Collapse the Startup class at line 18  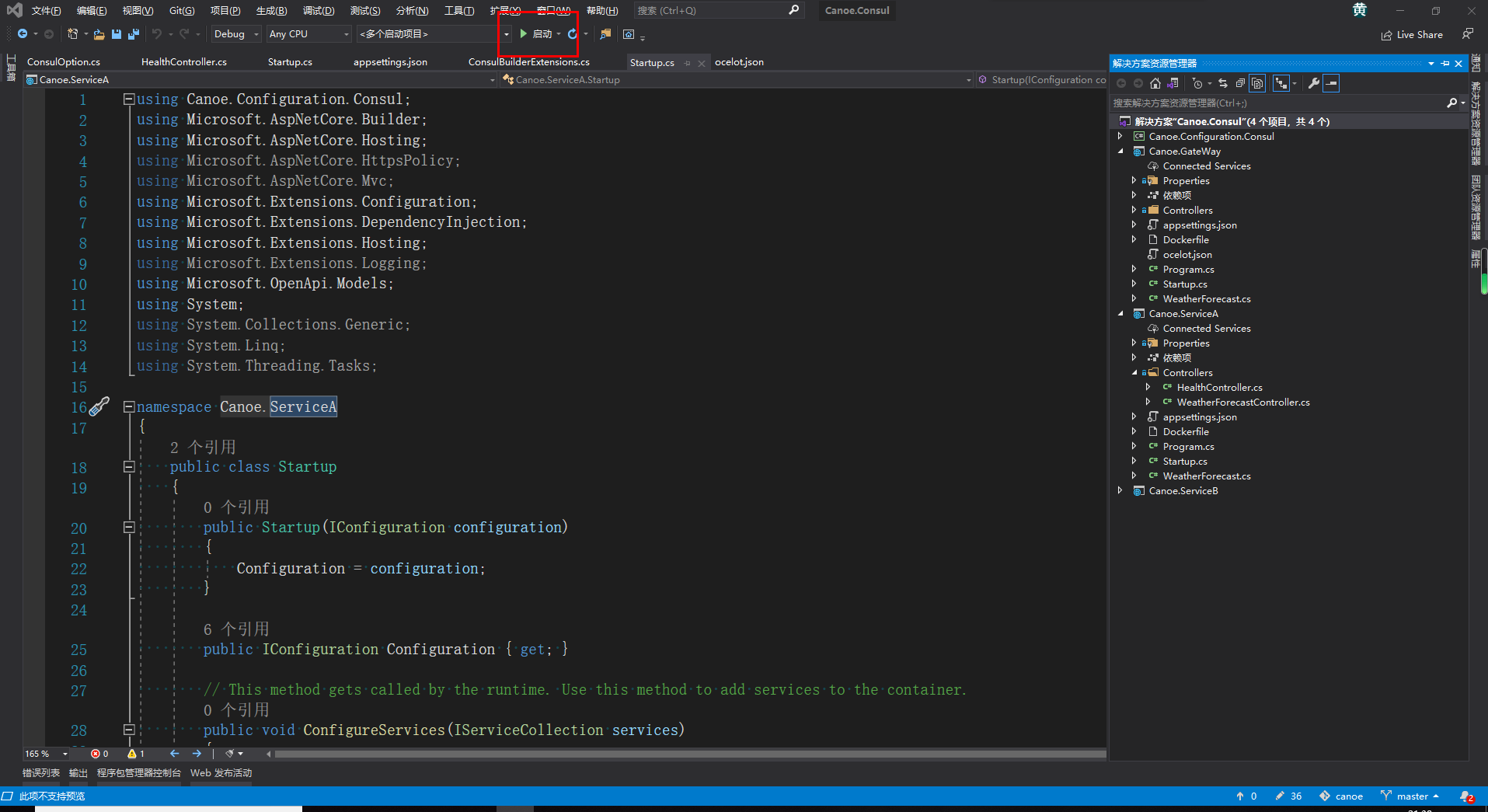click(129, 467)
